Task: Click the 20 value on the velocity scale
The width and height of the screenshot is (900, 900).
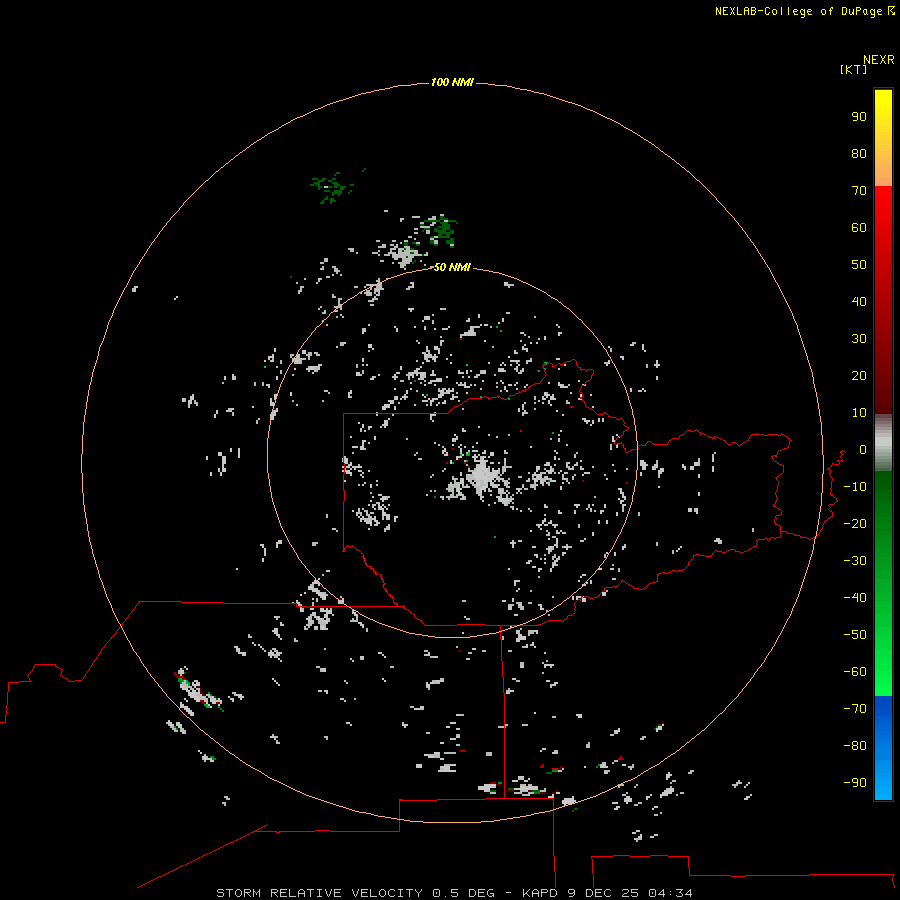Action: click(x=859, y=375)
